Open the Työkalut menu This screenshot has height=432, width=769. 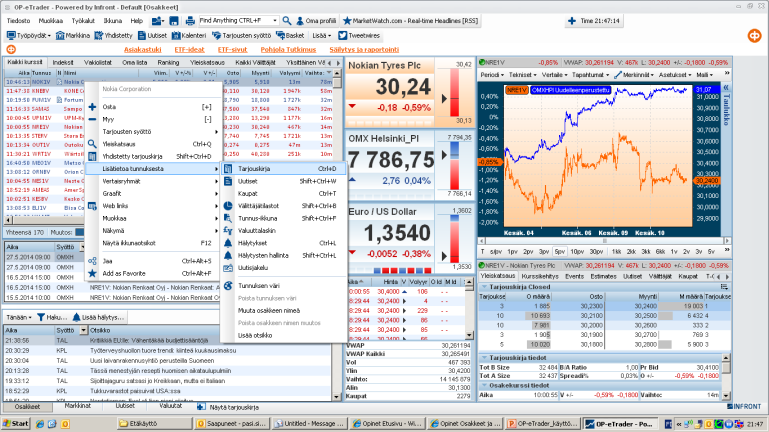pyautogui.click(x=83, y=21)
